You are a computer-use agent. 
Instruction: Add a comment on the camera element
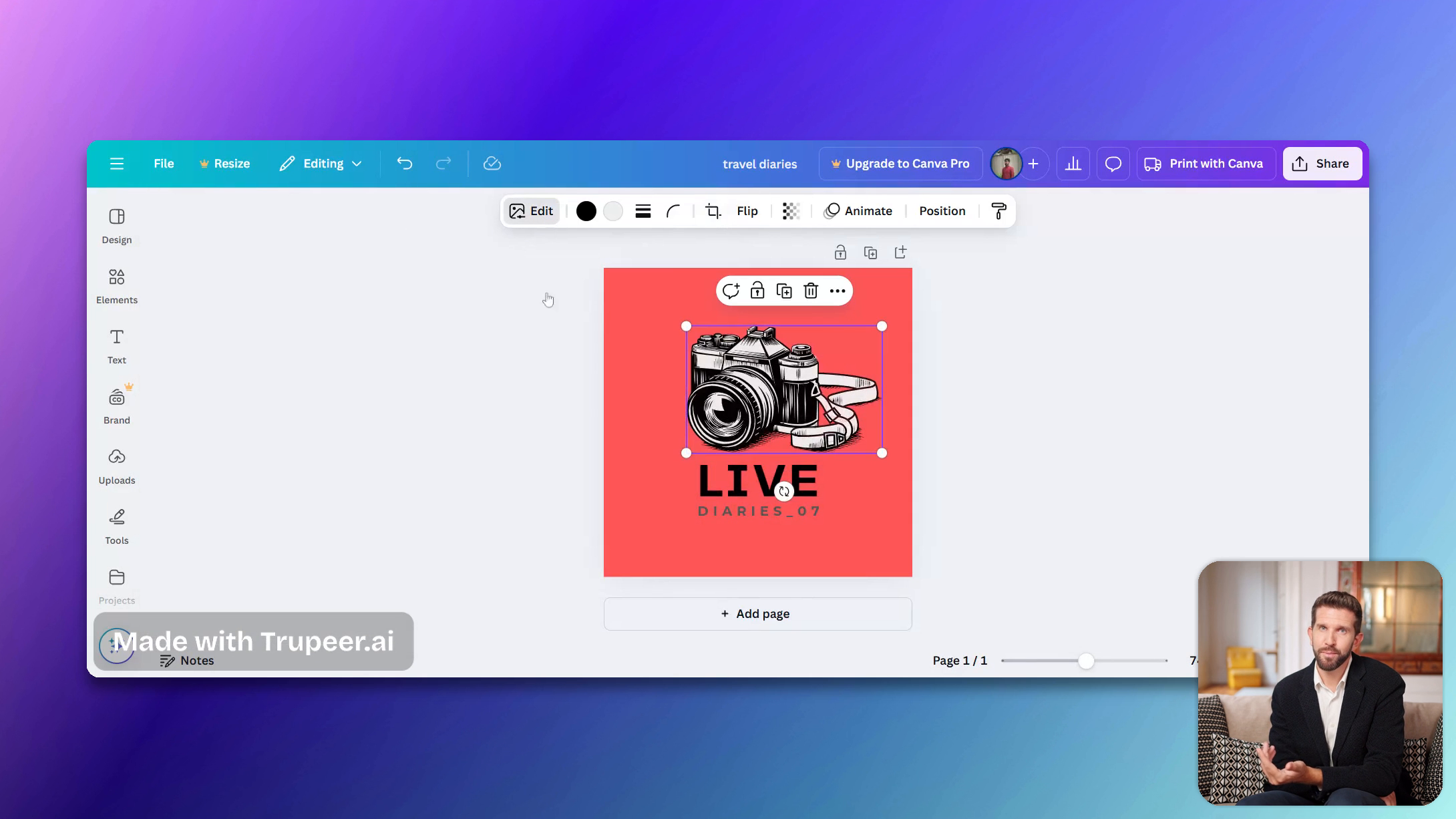(731, 291)
